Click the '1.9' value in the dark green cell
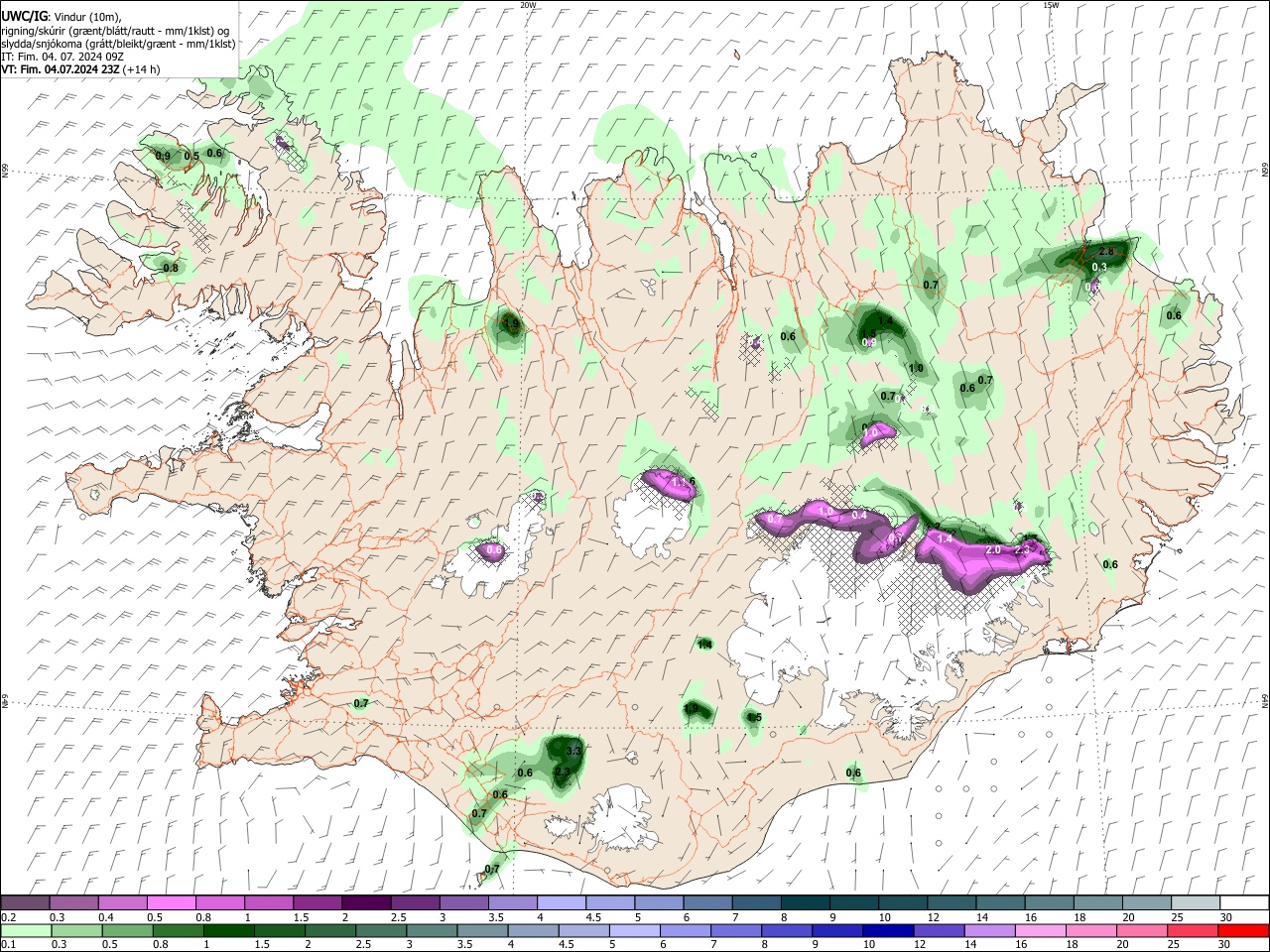Viewport: 1270px width, 952px height. point(512,323)
